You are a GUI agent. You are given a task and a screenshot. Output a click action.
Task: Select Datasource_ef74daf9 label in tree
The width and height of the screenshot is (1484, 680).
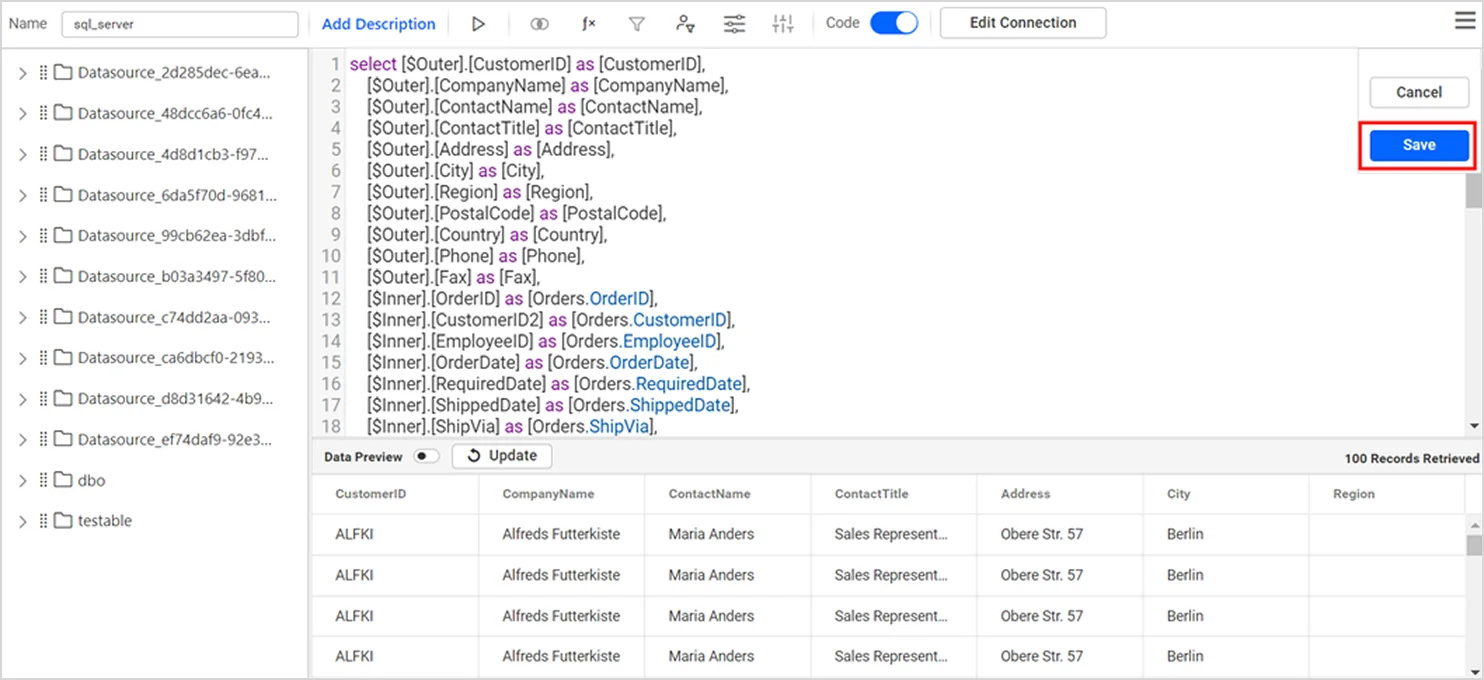(x=175, y=439)
